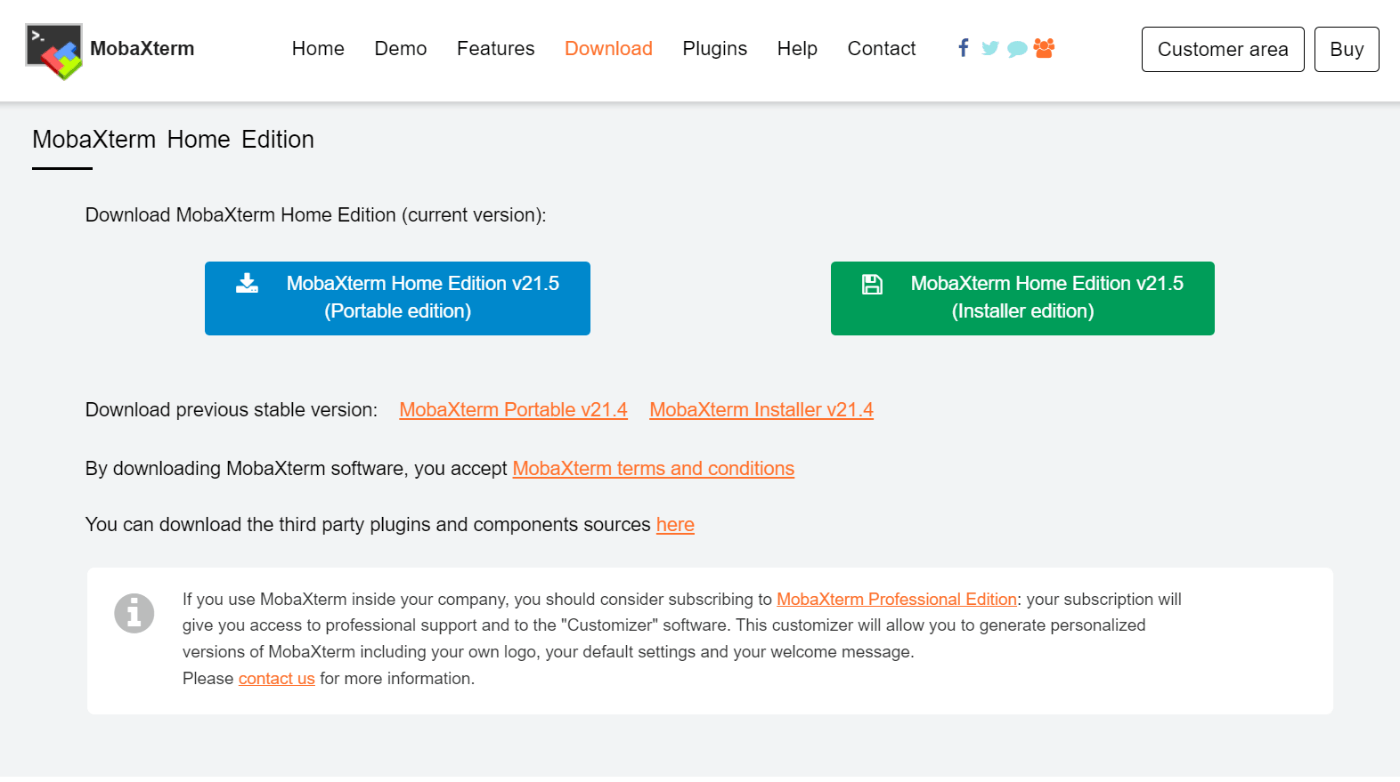The image size is (1400, 782).
Task: Open the Facebook social icon
Action: coord(963,48)
